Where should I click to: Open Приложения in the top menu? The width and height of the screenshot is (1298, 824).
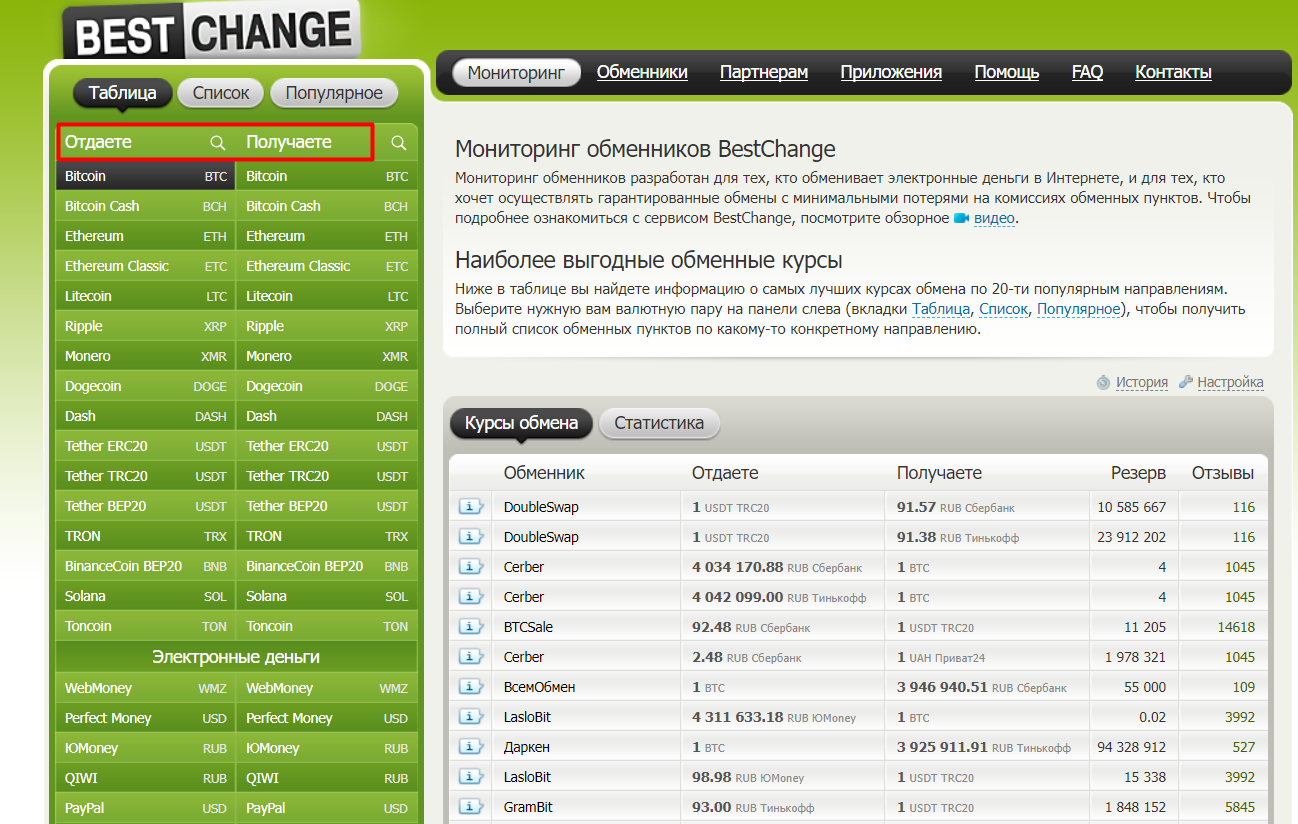click(x=891, y=72)
